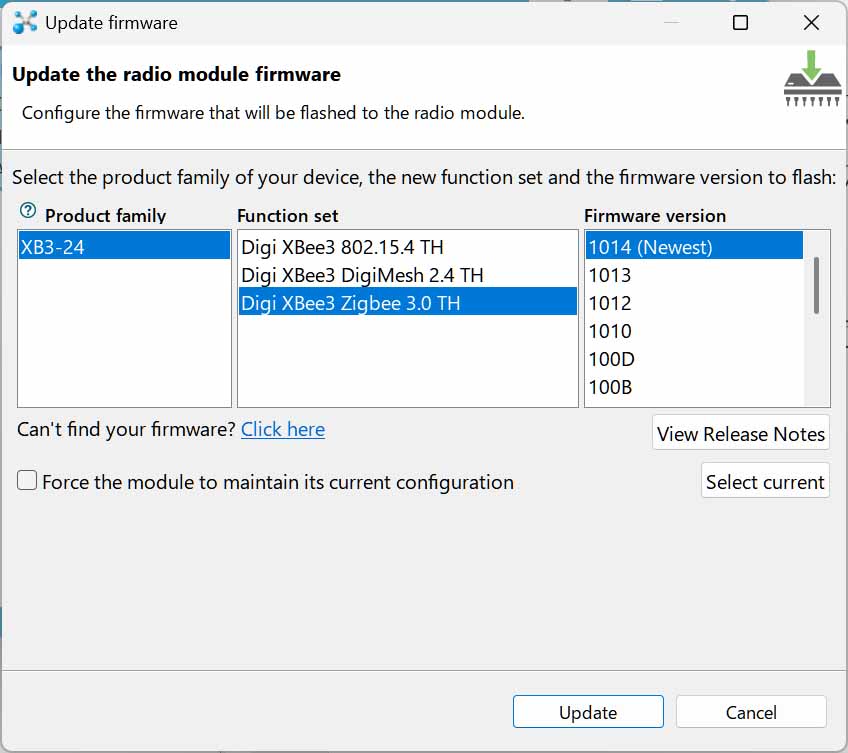The height and width of the screenshot is (753, 848).
Task: Select Digi XBee3 802.15.4 TH function set
Action: coord(407,247)
